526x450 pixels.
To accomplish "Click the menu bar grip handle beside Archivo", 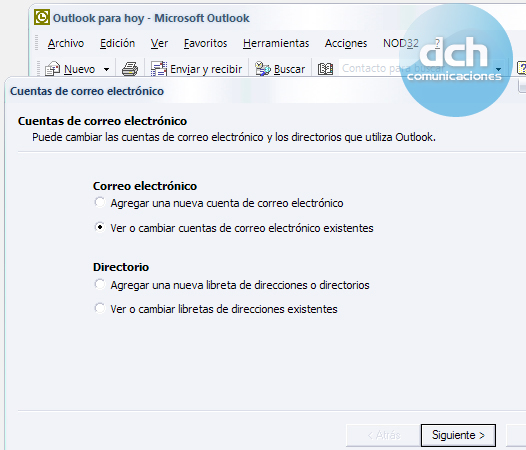I will (x=37, y=43).
